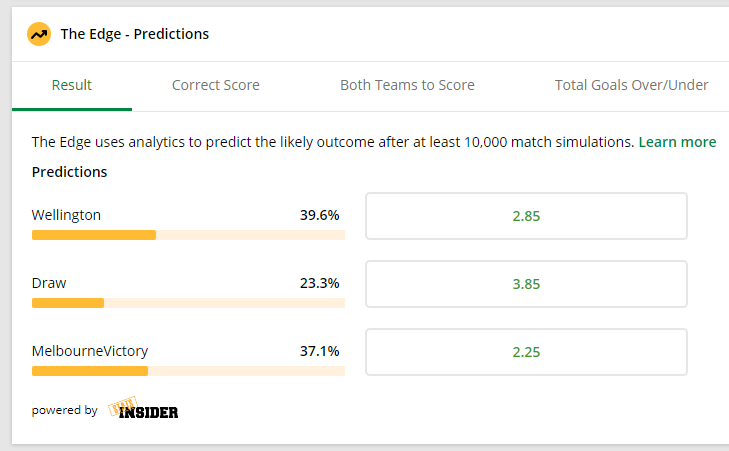This screenshot has height=451, width=729.
Task: Click the 39.6% Wellington percentage
Action: pyautogui.click(x=319, y=215)
